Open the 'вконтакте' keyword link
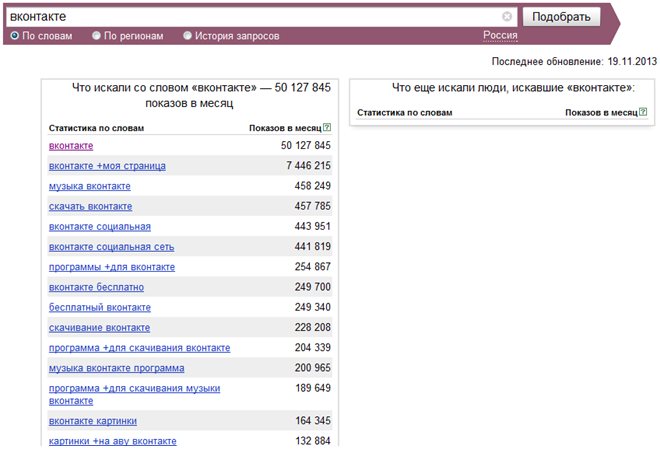This screenshot has width=660, height=452. click(71, 146)
